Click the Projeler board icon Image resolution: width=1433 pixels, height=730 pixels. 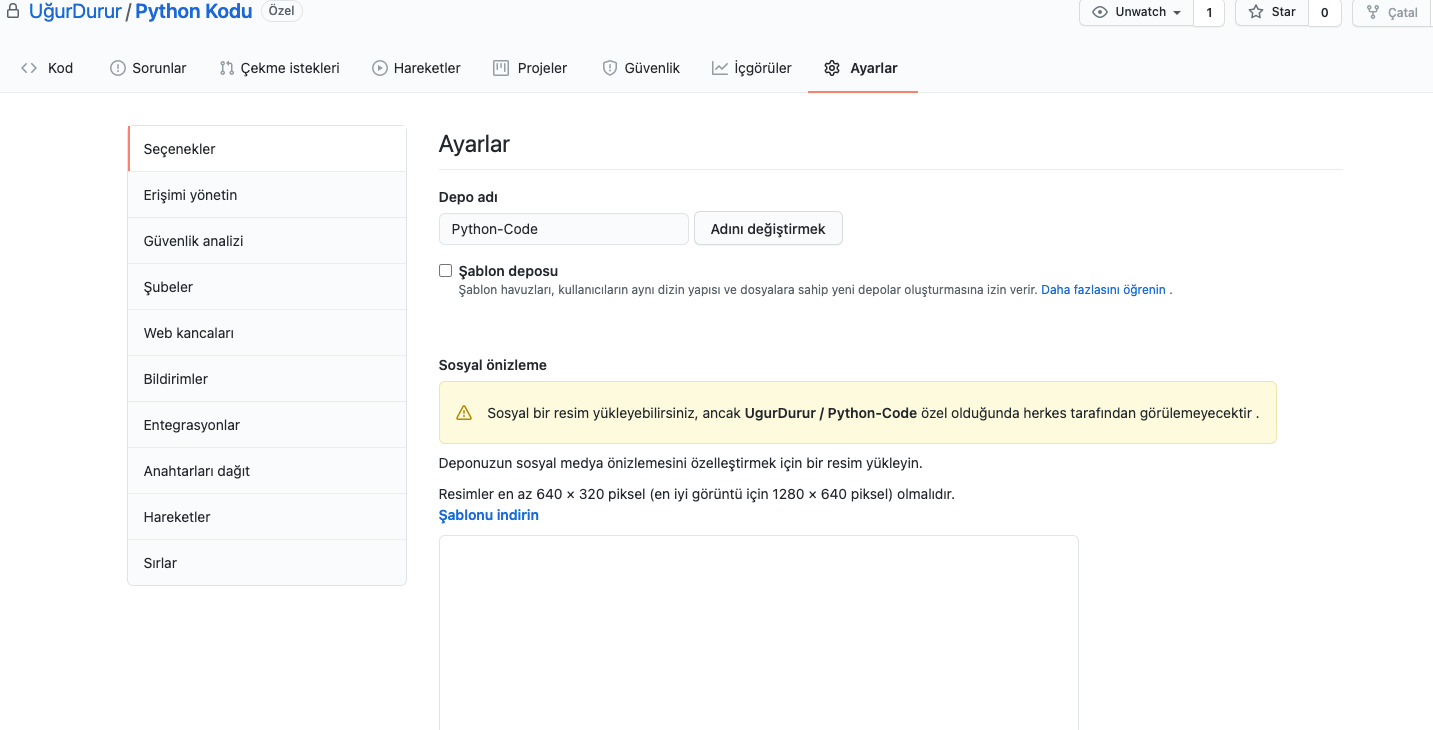coord(501,68)
